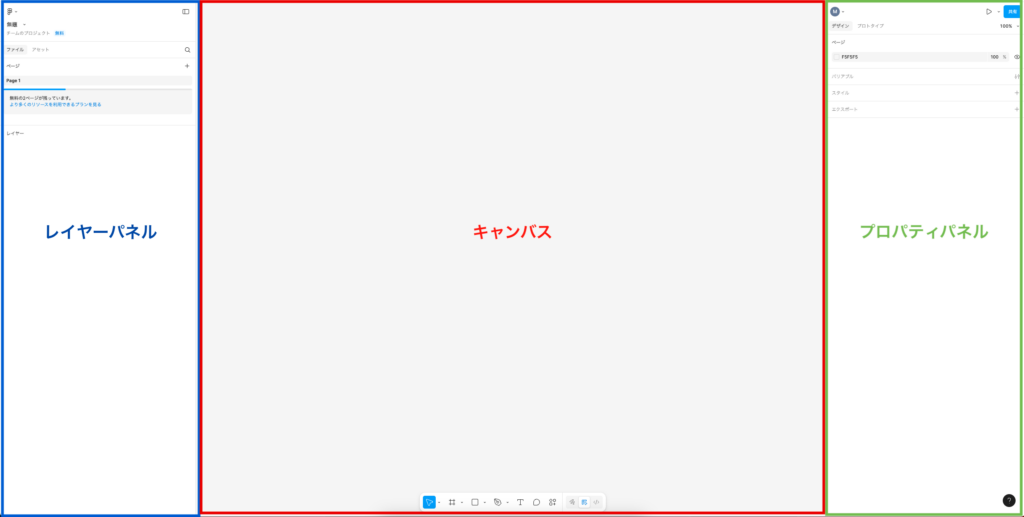Click the help question mark button
This screenshot has height=517, width=1024.
1009,500
